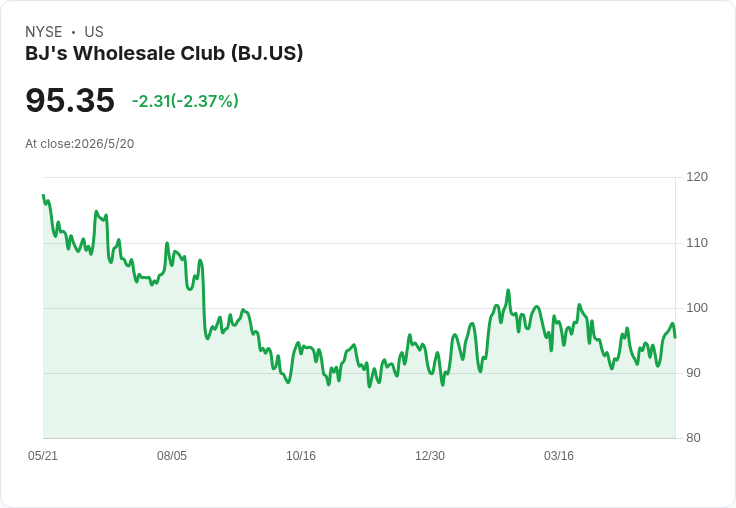
Task: Click the 100 price axis label
Action: (697, 308)
